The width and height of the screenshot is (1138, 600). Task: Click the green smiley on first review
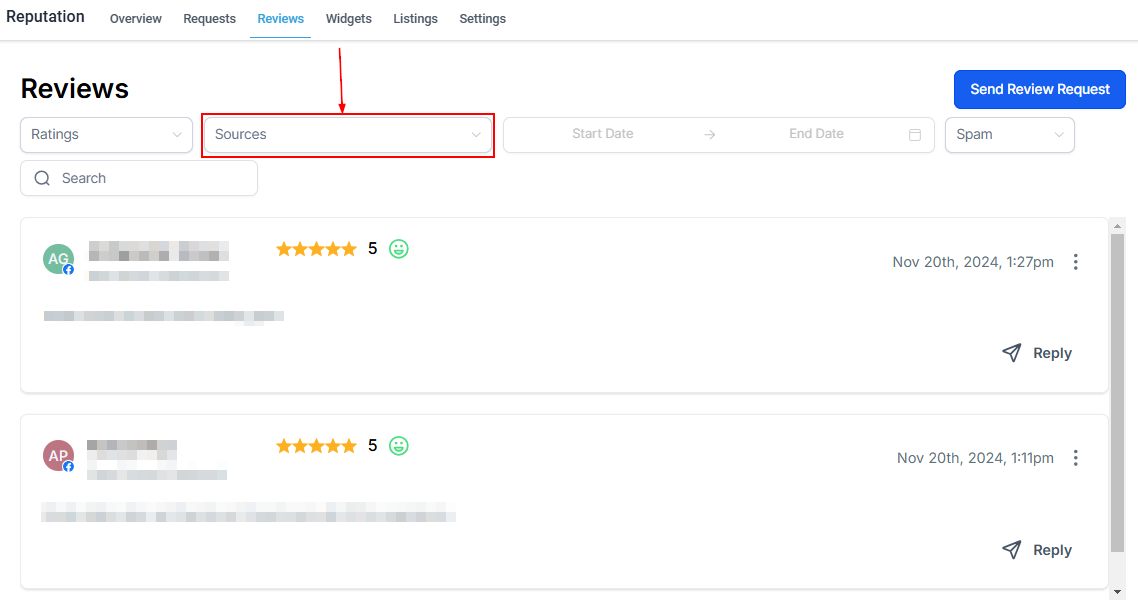pyautogui.click(x=399, y=249)
